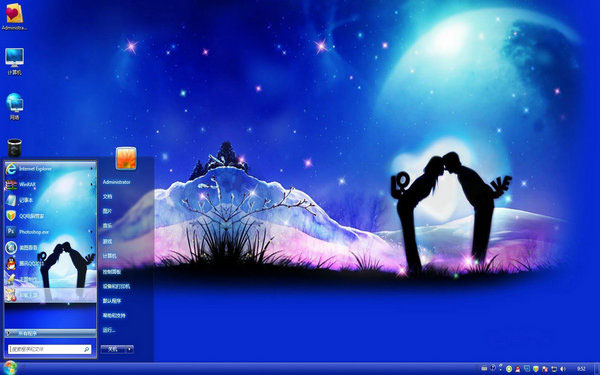Open shutdown options arrow next to 关机

coord(130,349)
